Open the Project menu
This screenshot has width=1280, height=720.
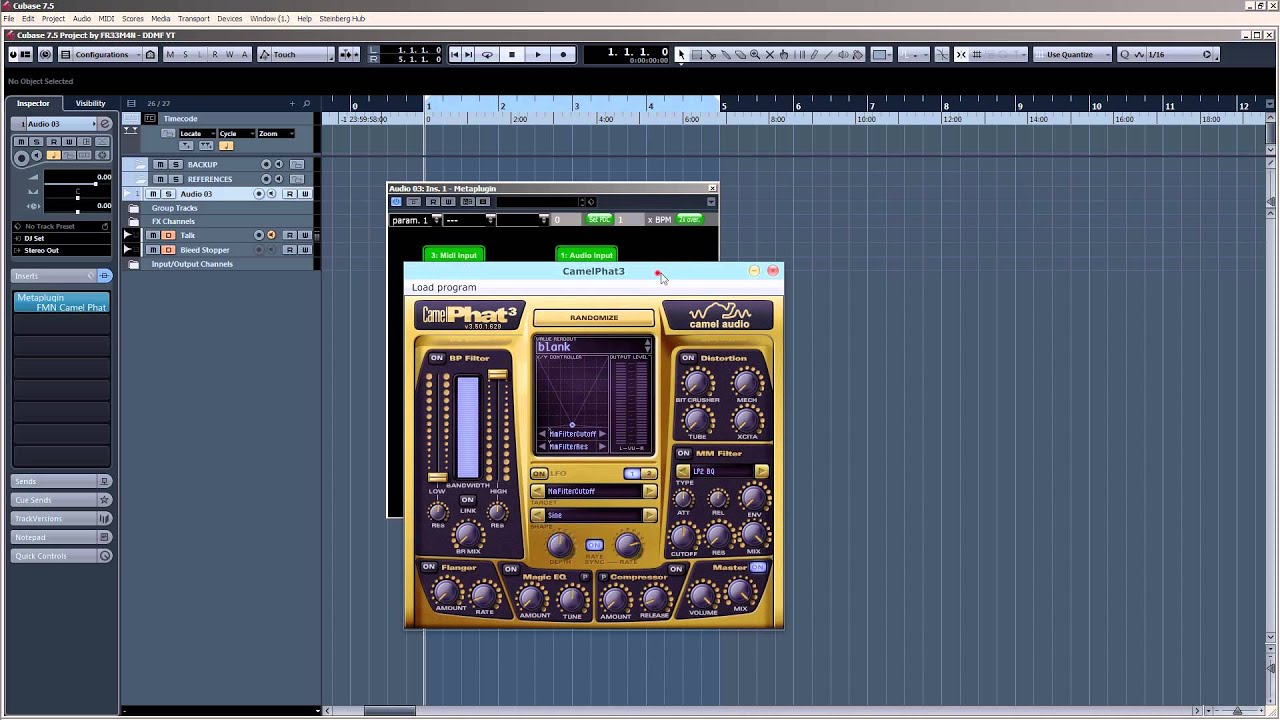click(x=53, y=19)
